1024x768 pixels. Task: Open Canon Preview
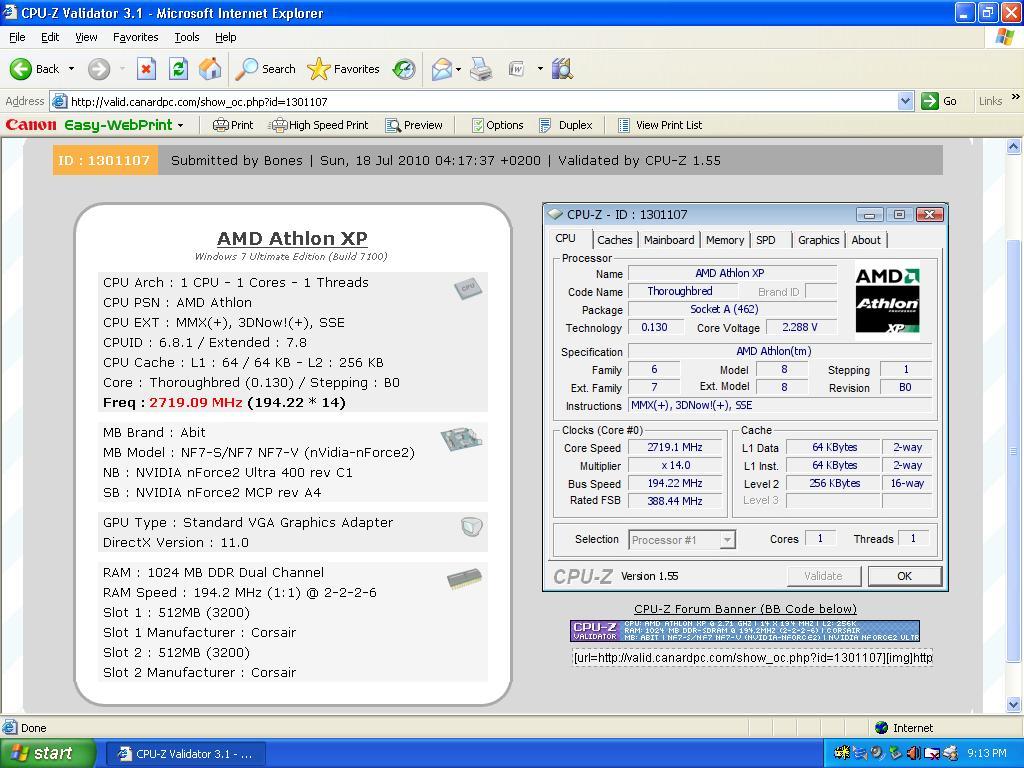pos(414,125)
